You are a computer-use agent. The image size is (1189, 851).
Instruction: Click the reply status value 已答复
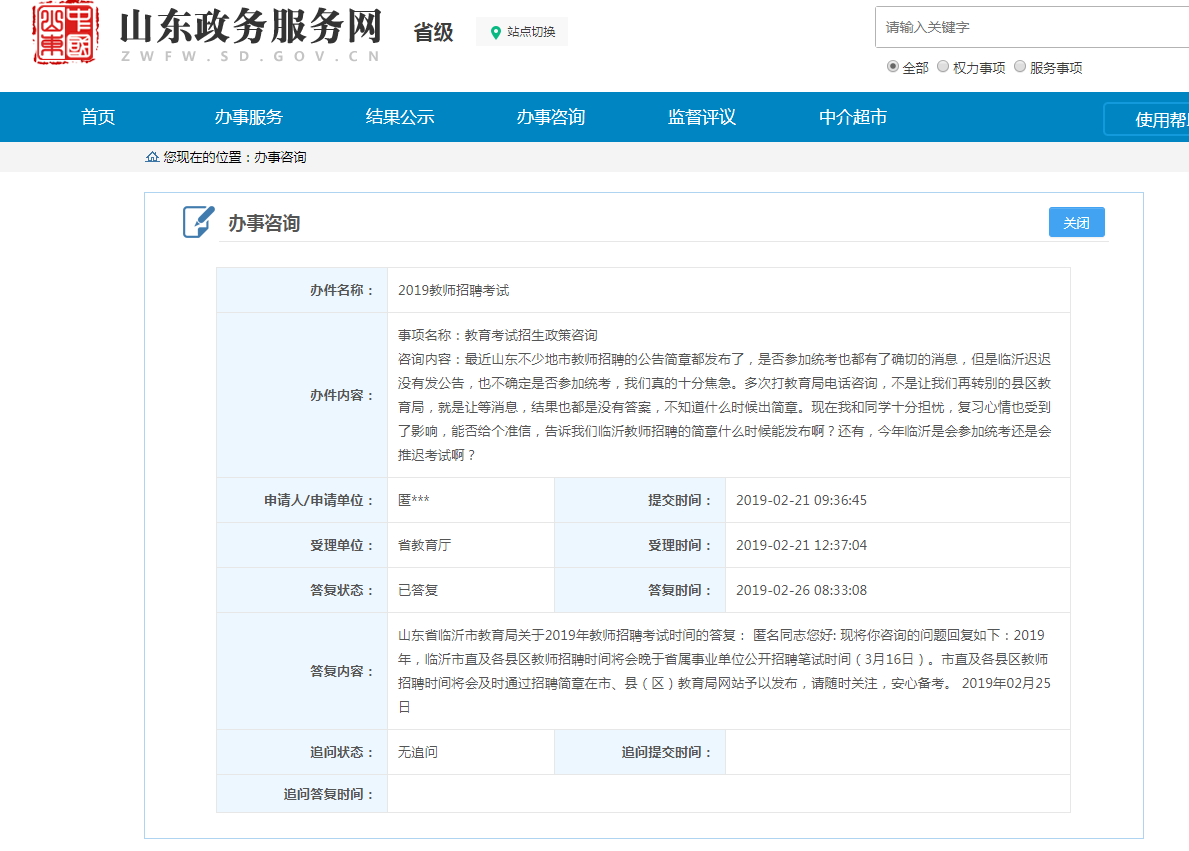[418, 589]
